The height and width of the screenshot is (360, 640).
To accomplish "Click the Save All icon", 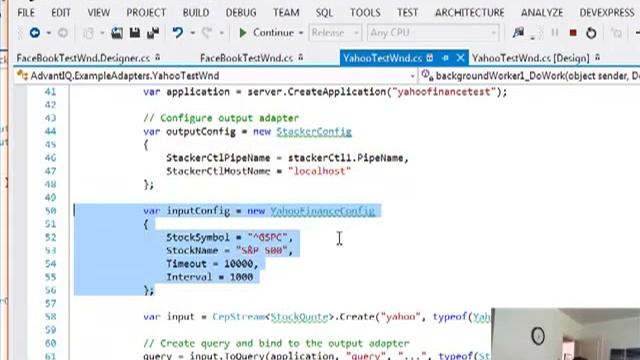I will 153,33.
